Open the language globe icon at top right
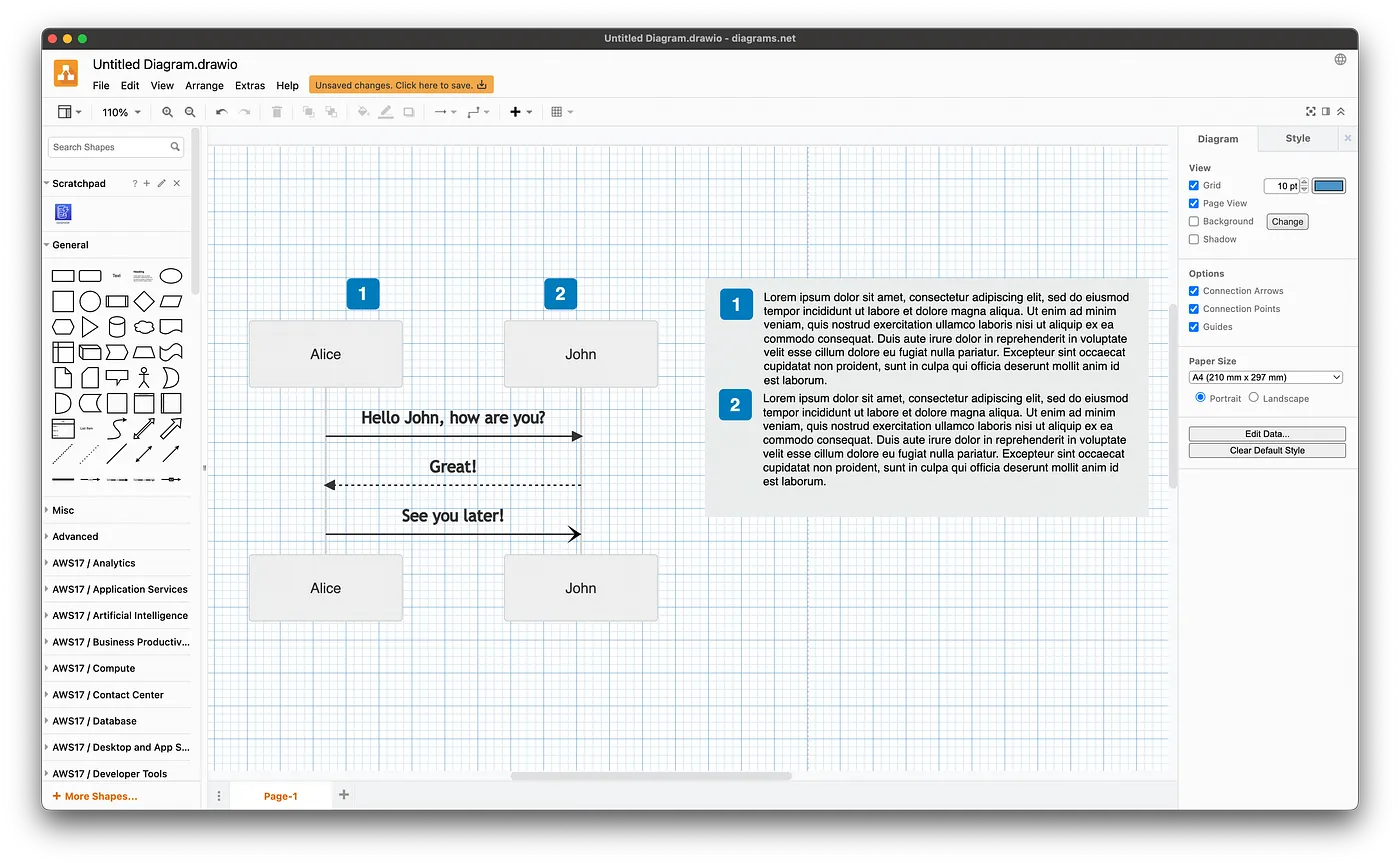The width and height of the screenshot is (1400, 865). (1340, 59)
